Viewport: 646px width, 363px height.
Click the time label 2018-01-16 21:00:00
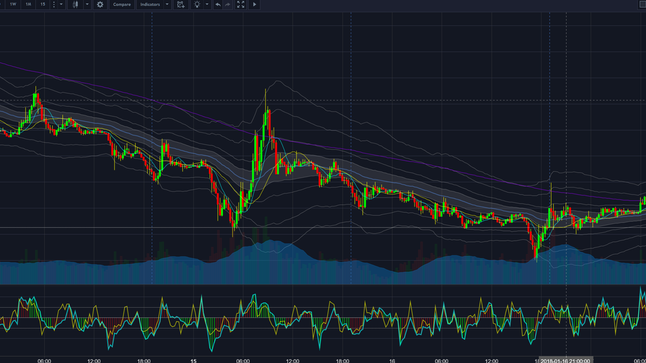click(566, 361)
